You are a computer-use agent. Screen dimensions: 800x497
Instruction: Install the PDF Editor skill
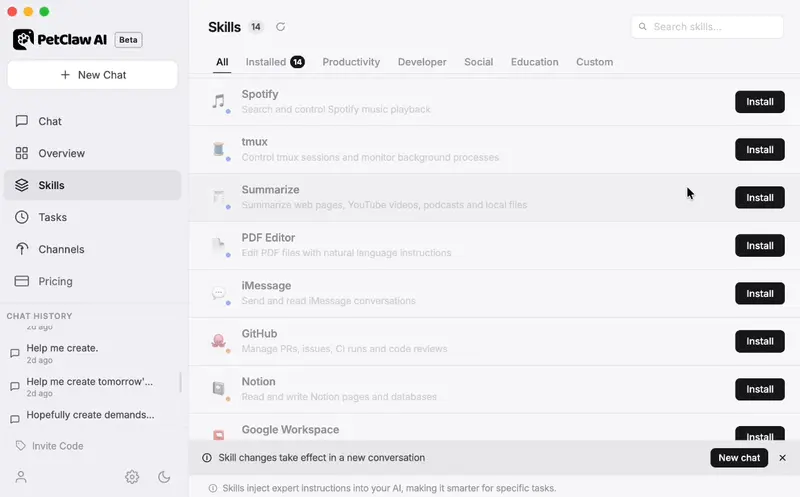(x=760, y=245)
